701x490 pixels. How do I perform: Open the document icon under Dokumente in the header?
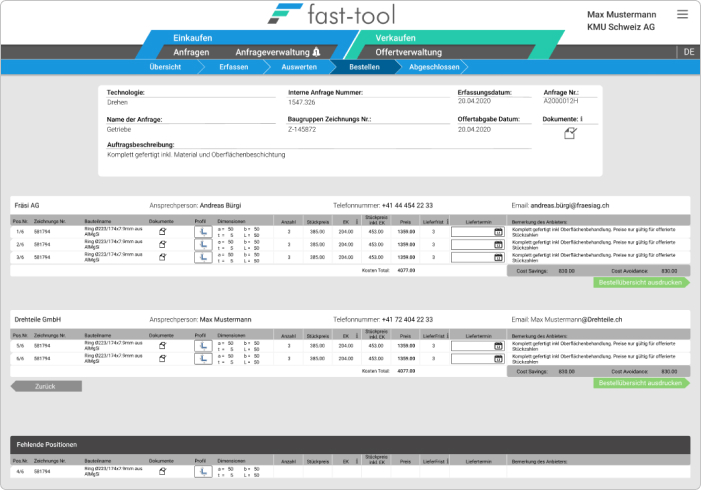tap(570, 133)
